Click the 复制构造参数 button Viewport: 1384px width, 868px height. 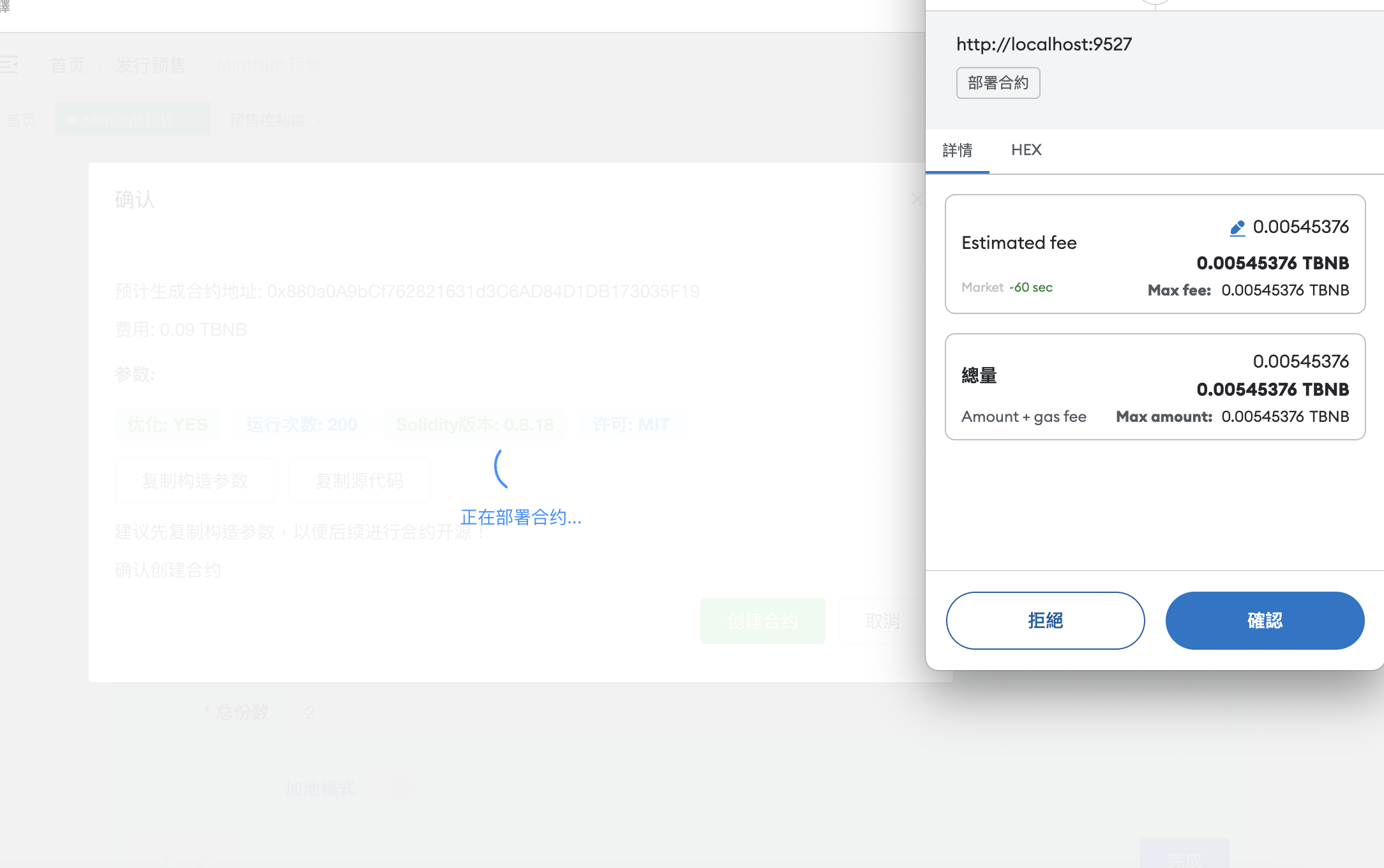click(x=195, y=481)
